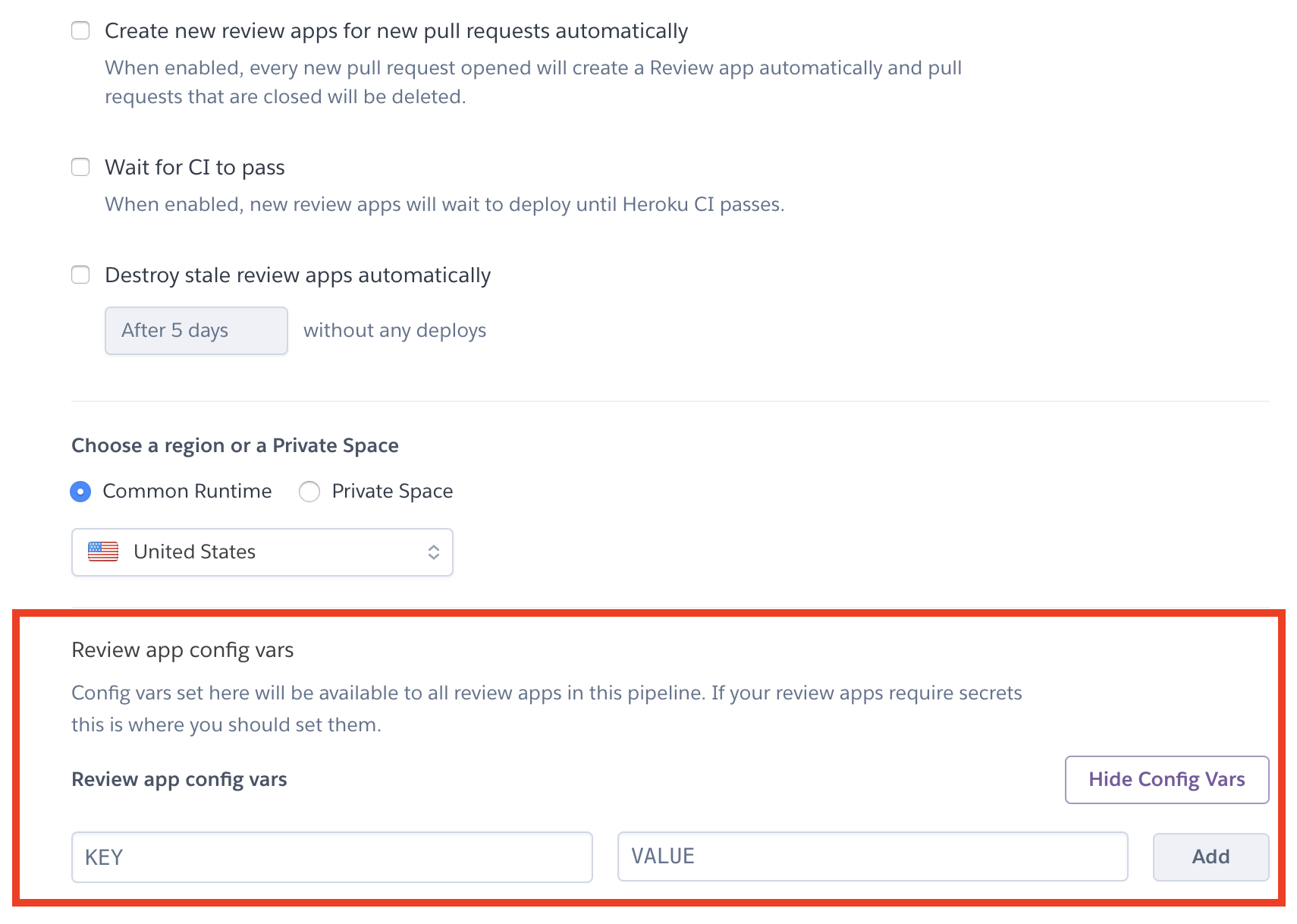Click the "Common Runtime" label text
Viewport: 1297px width, 924px height.
tap(187, 491)
